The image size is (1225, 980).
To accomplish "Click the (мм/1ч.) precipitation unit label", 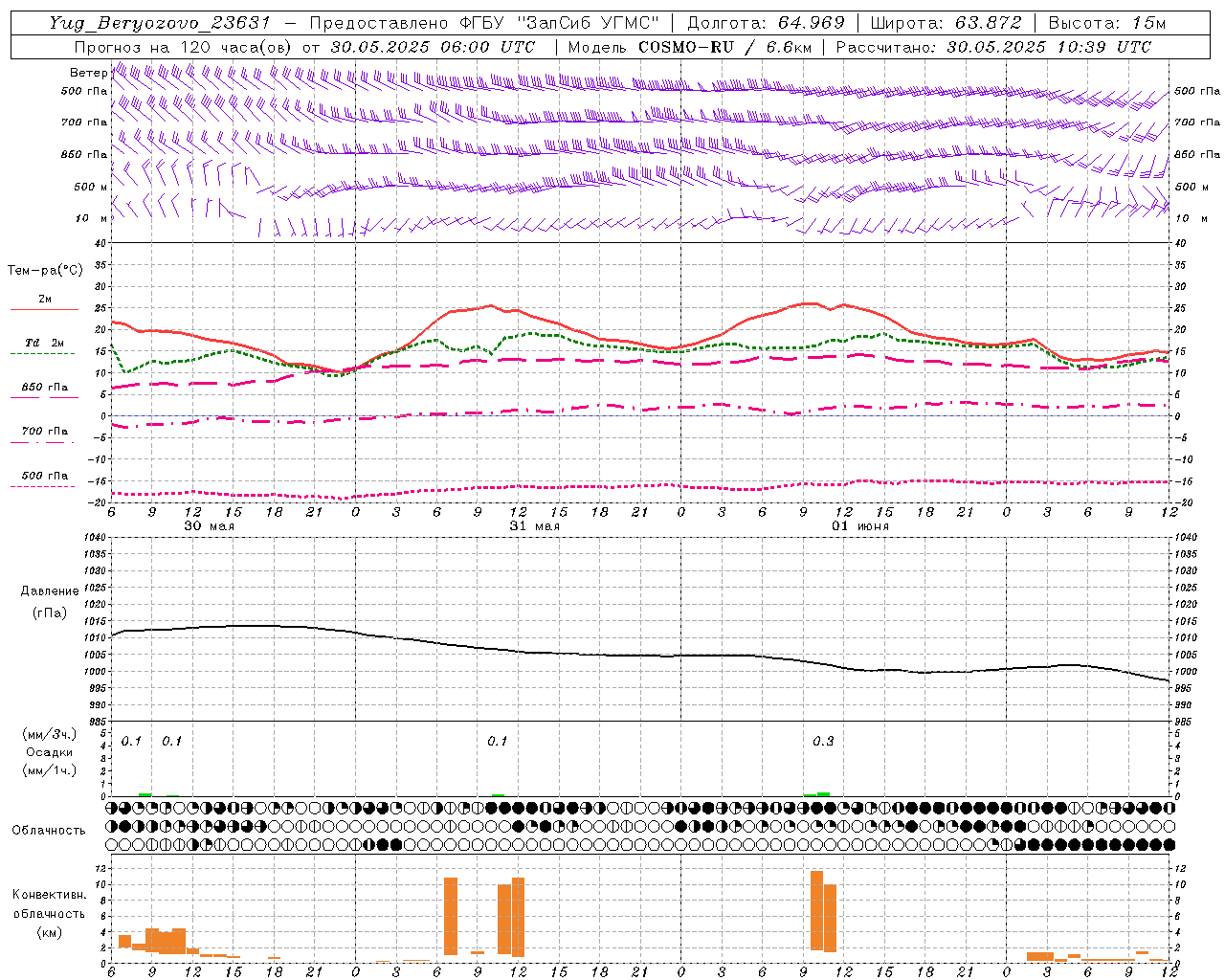I will [50, 770].
